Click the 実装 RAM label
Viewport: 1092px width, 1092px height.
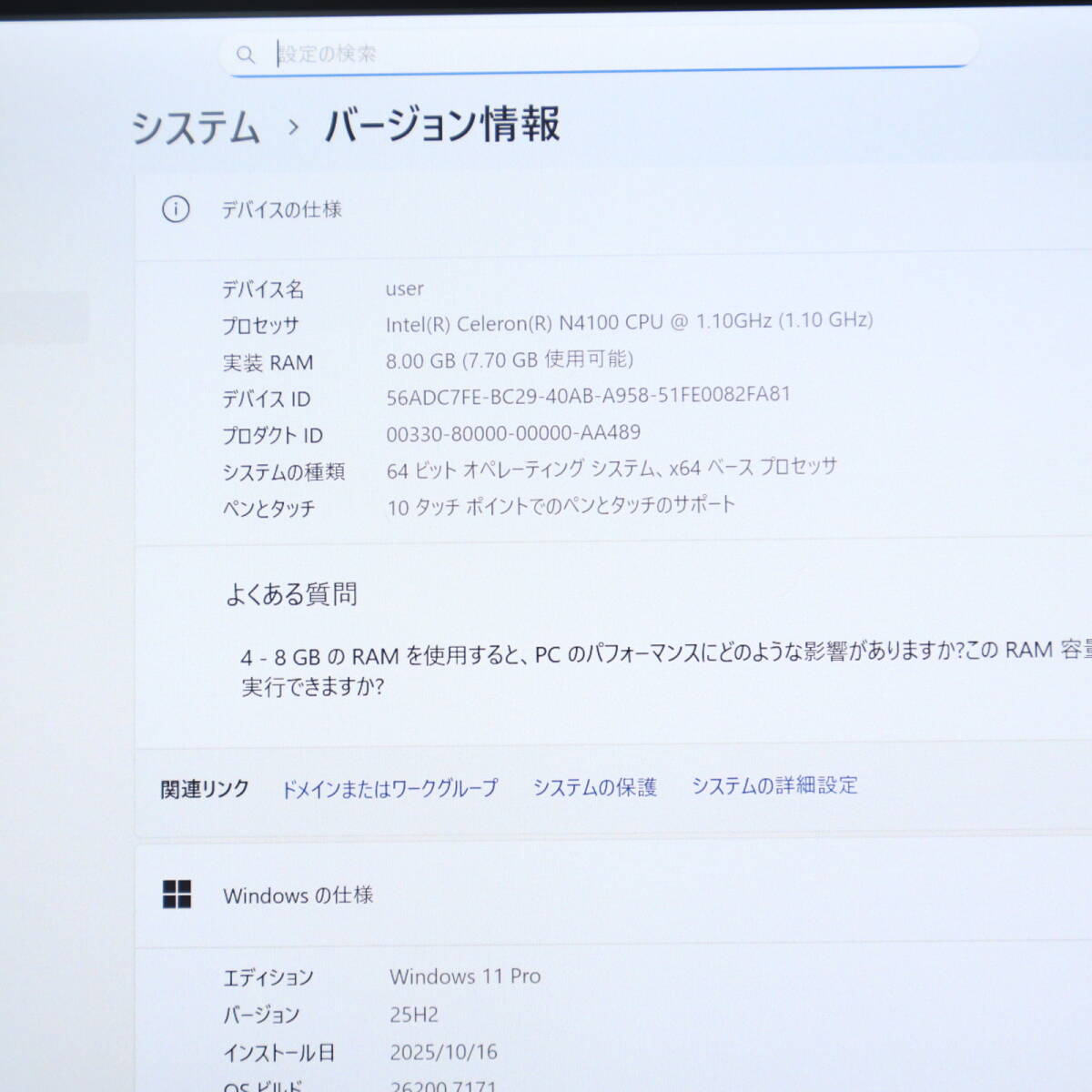pyautogui.click(x=268, y=362)
